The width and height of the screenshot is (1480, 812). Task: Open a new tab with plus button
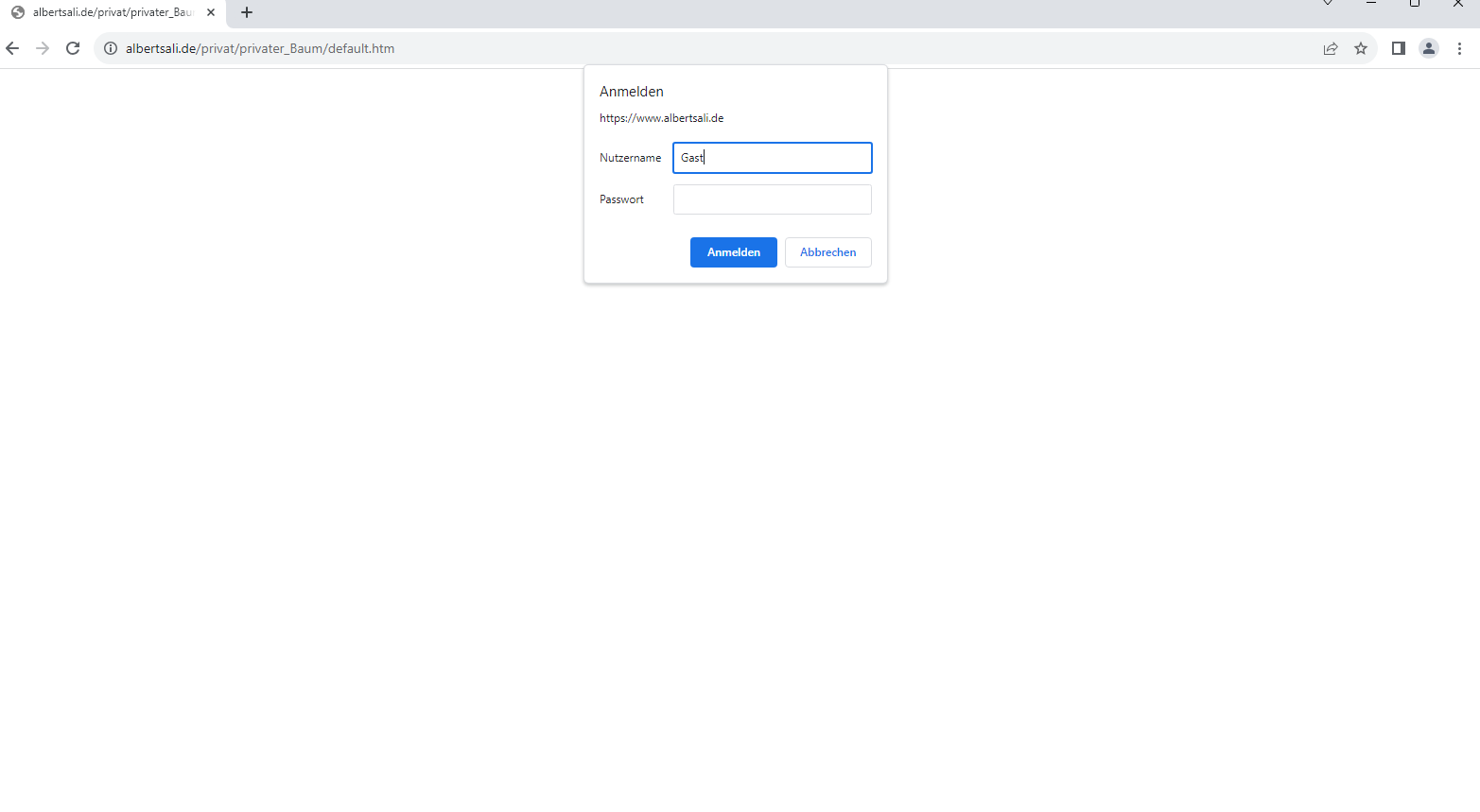point(247,12)
